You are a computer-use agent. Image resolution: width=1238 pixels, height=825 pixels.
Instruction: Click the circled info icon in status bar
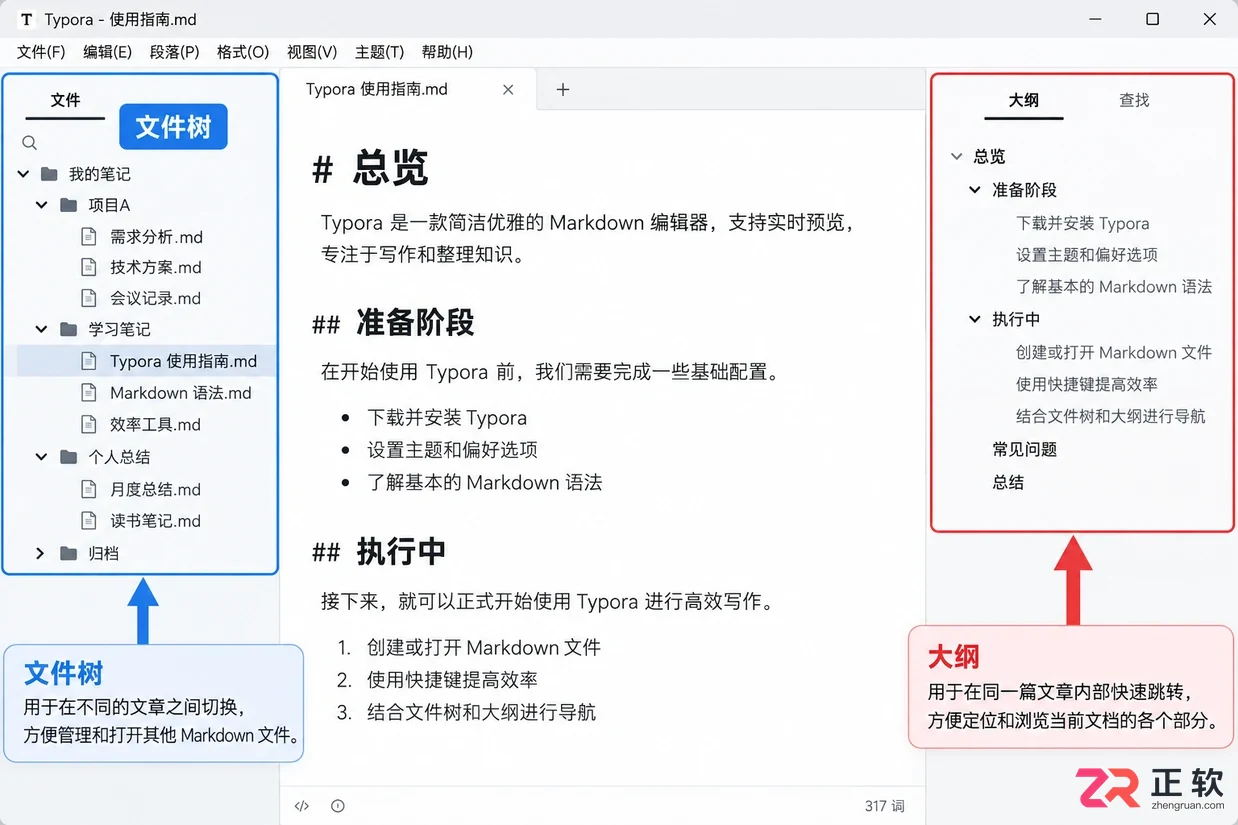338,806
